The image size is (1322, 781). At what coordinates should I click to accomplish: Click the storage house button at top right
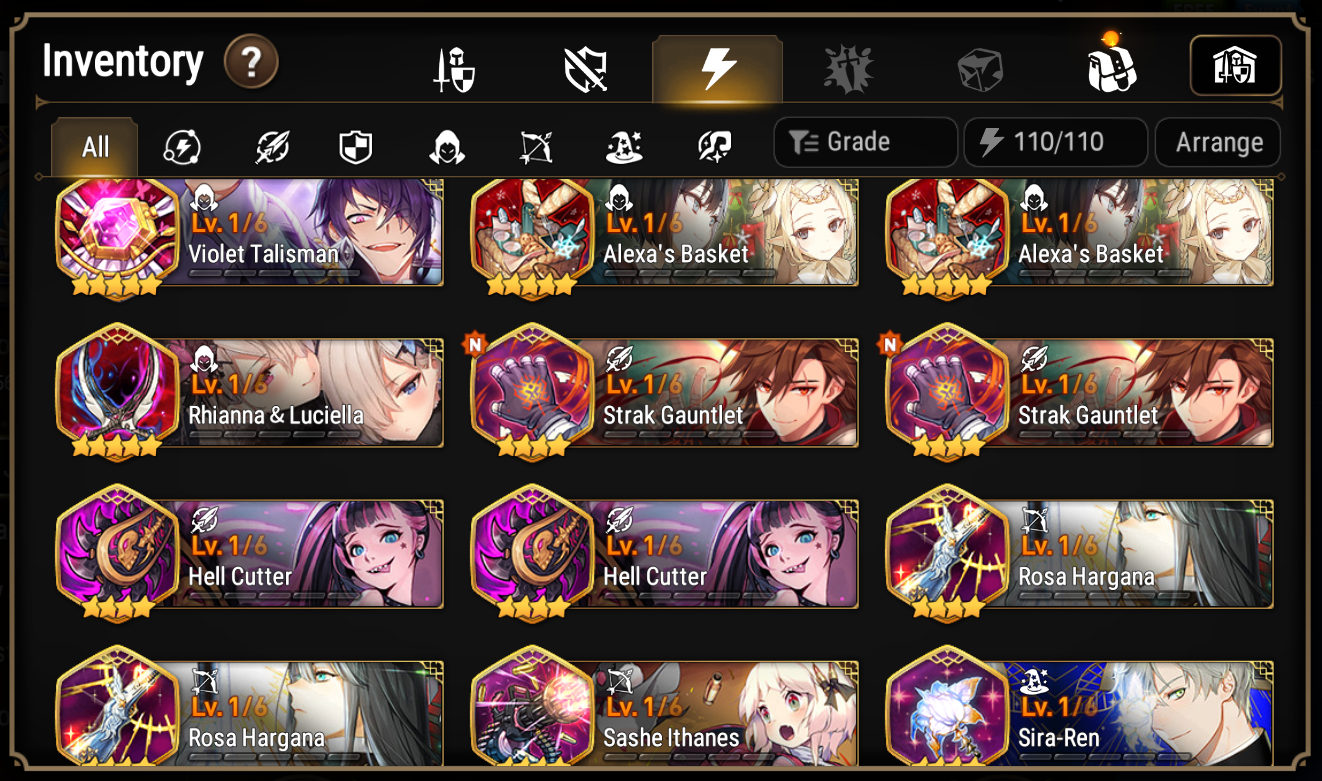point(1235,66)
